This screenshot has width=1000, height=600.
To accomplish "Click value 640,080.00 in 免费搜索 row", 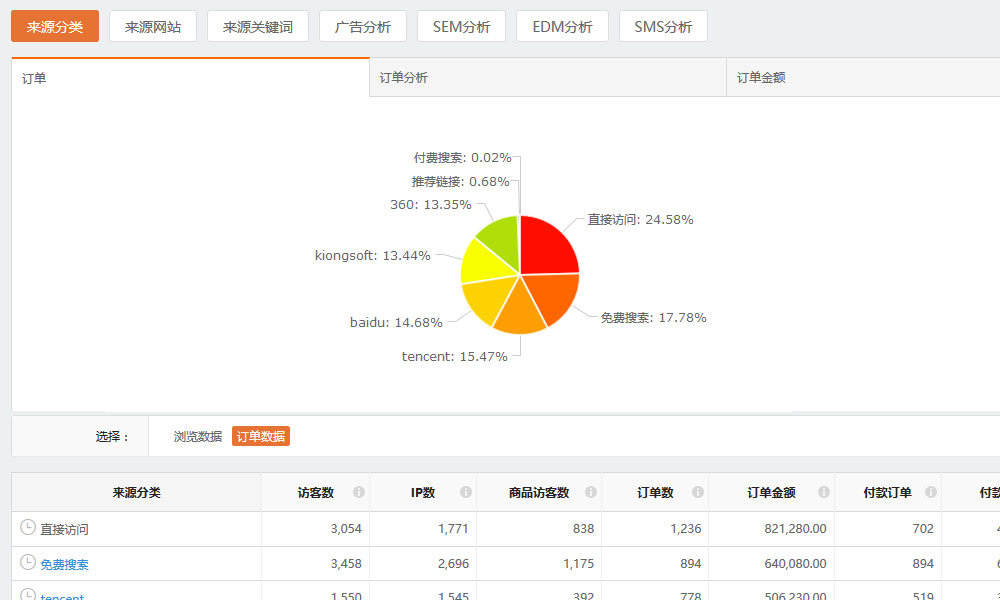I will (795, 564).
